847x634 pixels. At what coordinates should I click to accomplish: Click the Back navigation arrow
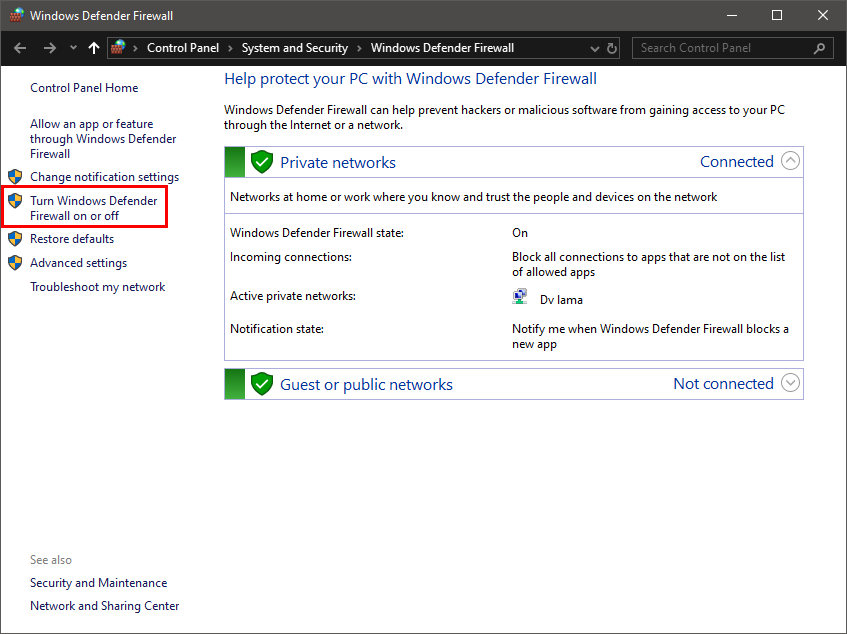(x=21, y=48)
